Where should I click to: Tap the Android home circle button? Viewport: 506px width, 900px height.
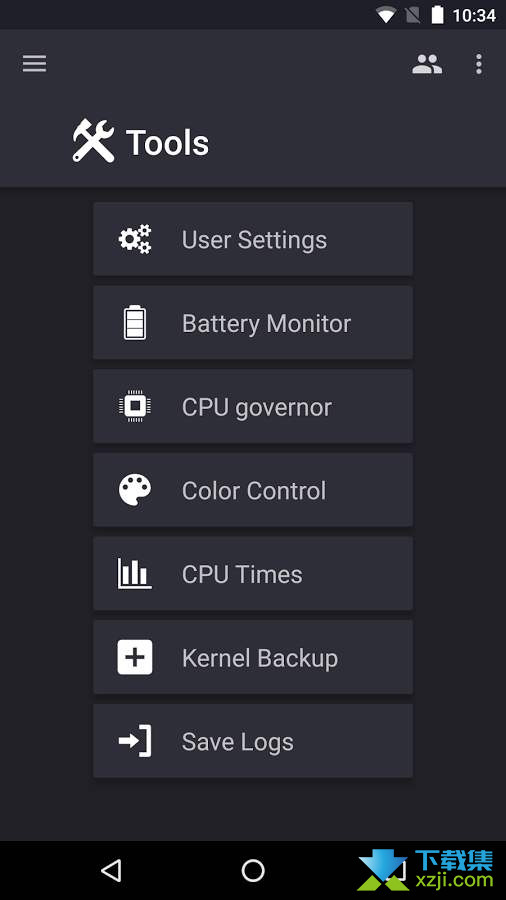tap(253, 870)
